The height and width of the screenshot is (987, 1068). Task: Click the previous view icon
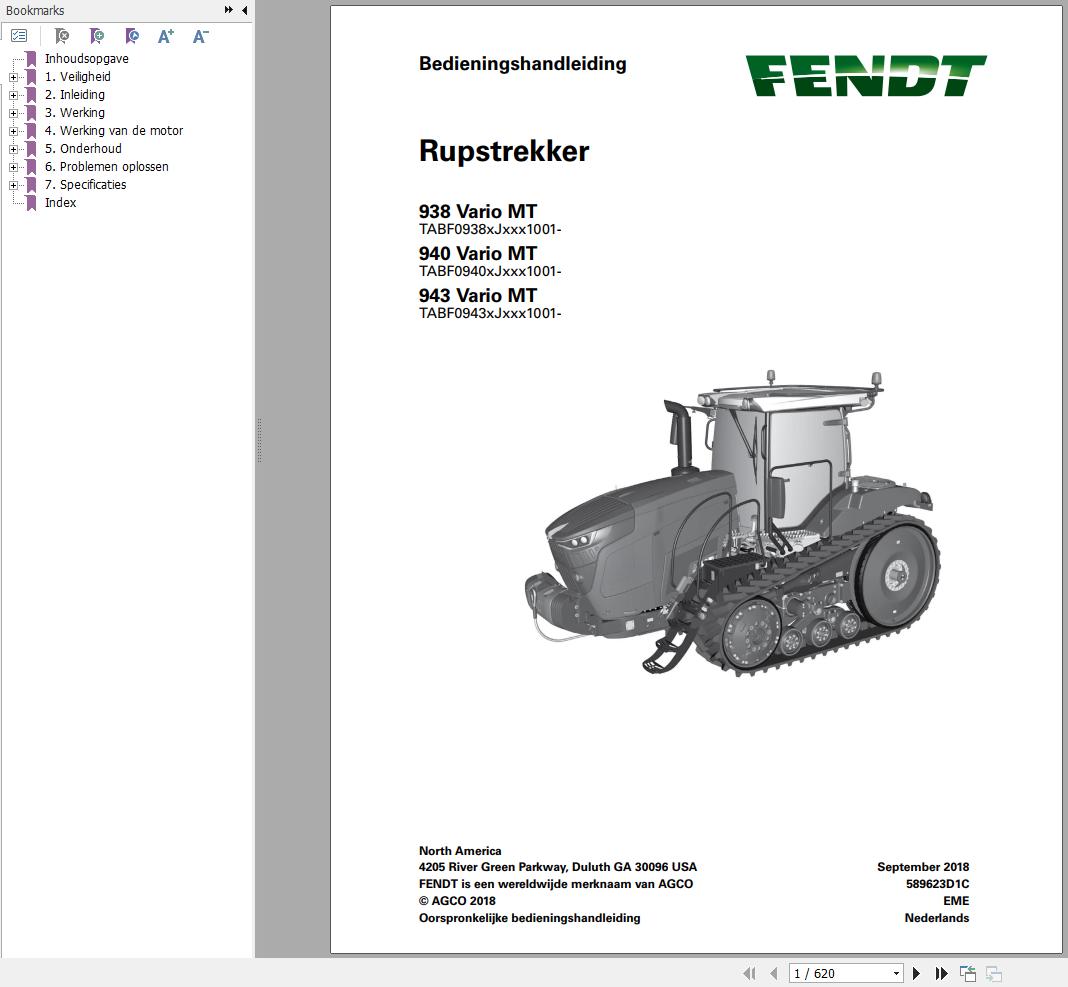click(968, 973)
